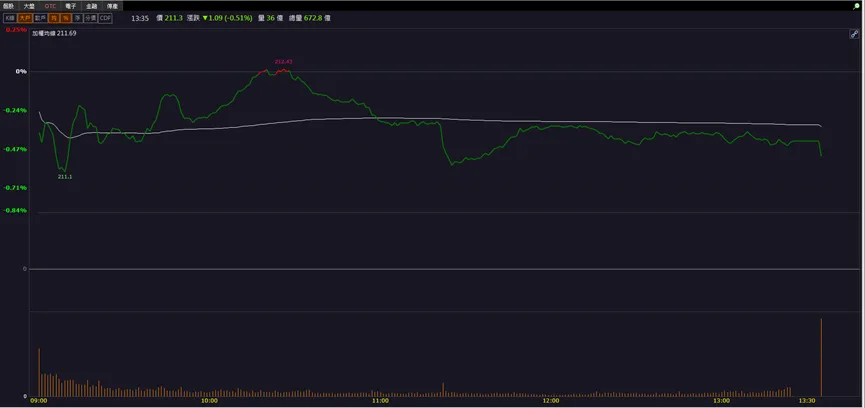Click the -0.71% axis label
This screenshot has width=865, height=408.
click(15, 187)
